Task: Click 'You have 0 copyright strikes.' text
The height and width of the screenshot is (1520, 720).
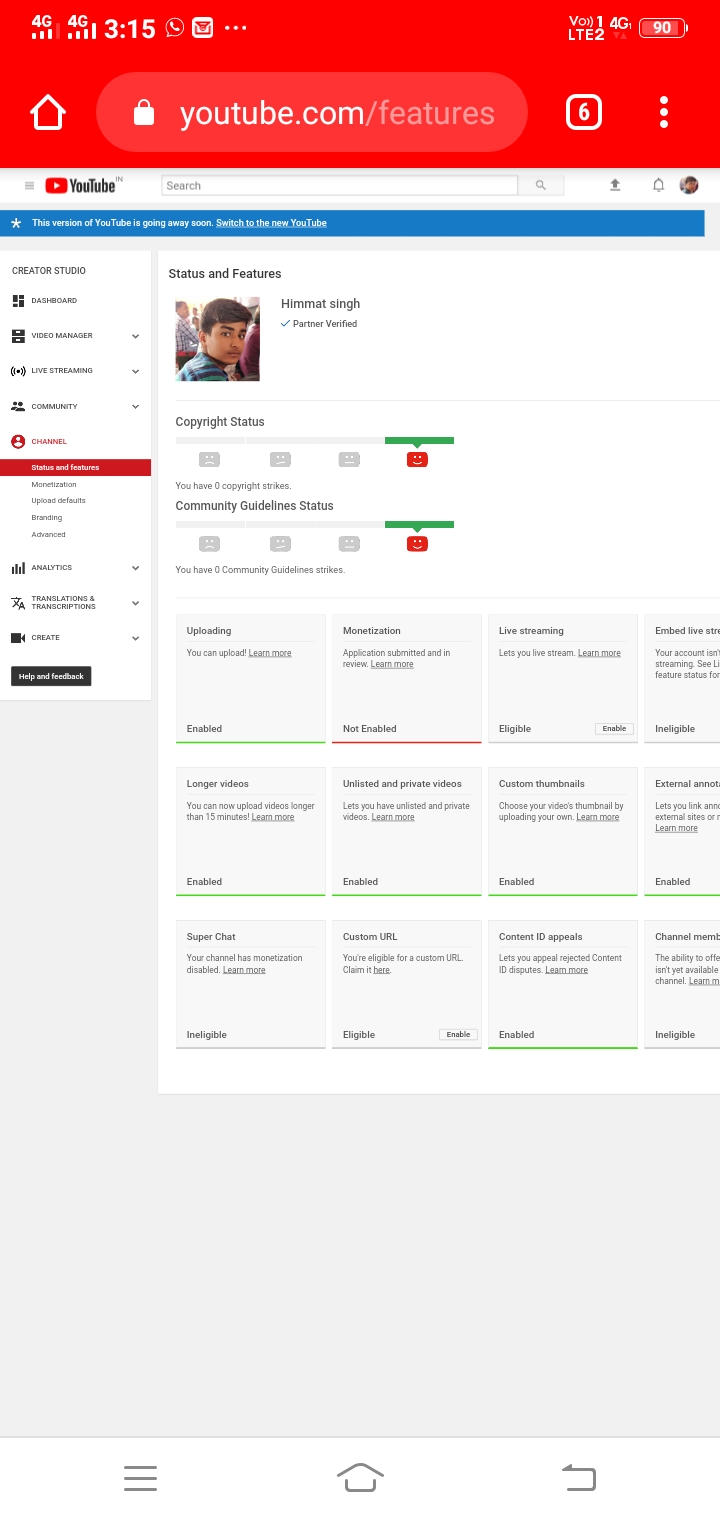Action: (x=234, y=486)
